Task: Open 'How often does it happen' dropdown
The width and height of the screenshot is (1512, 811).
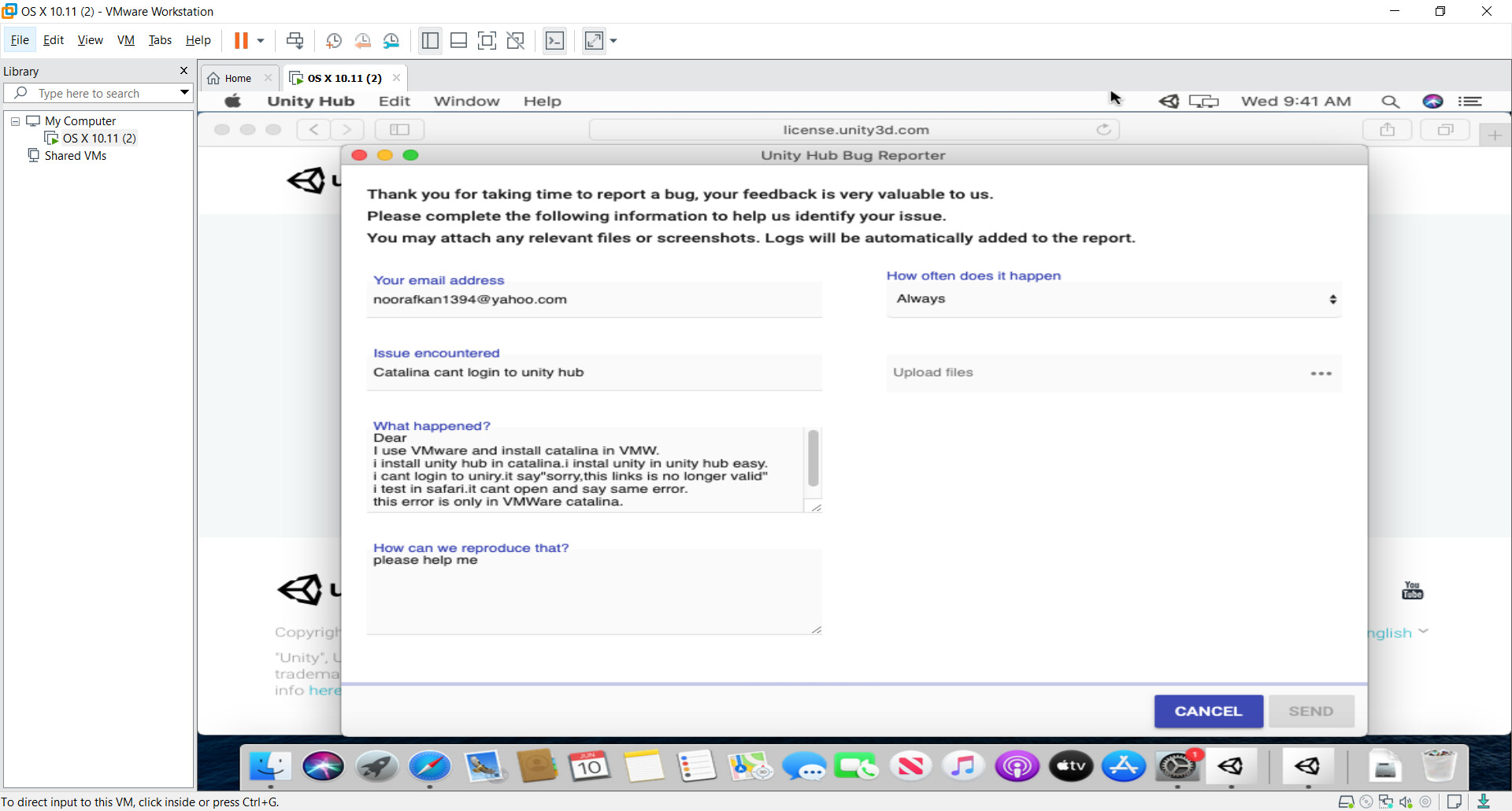Action: (1114, 299)
